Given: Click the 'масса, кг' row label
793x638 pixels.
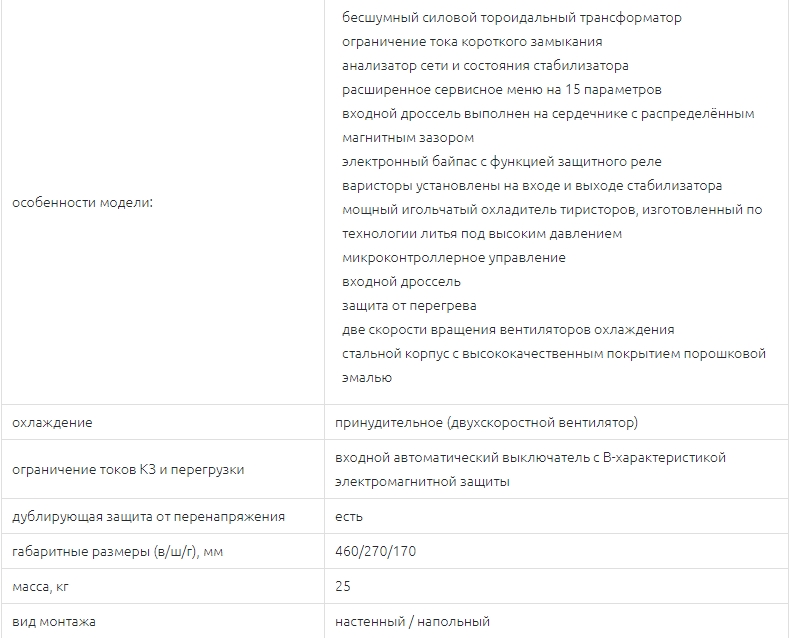Looking at the screenshot, I should (40, 586).
